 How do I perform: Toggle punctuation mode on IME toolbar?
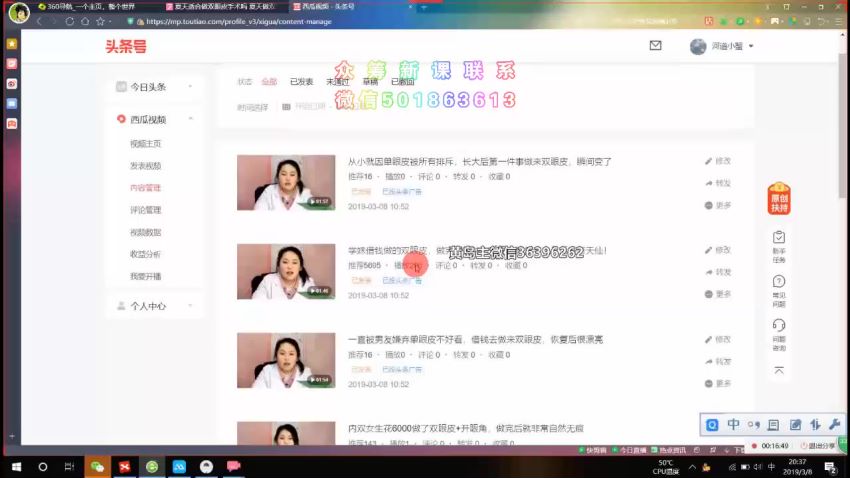pyautogui.click(x=754, y=425)
